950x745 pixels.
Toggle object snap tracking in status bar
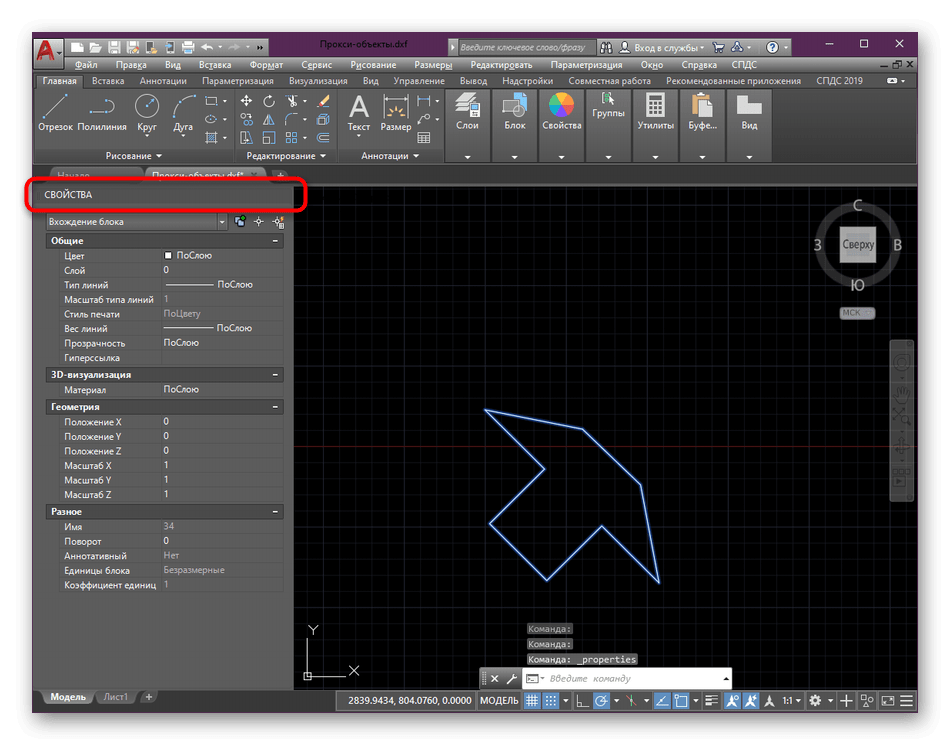(662, 701)
